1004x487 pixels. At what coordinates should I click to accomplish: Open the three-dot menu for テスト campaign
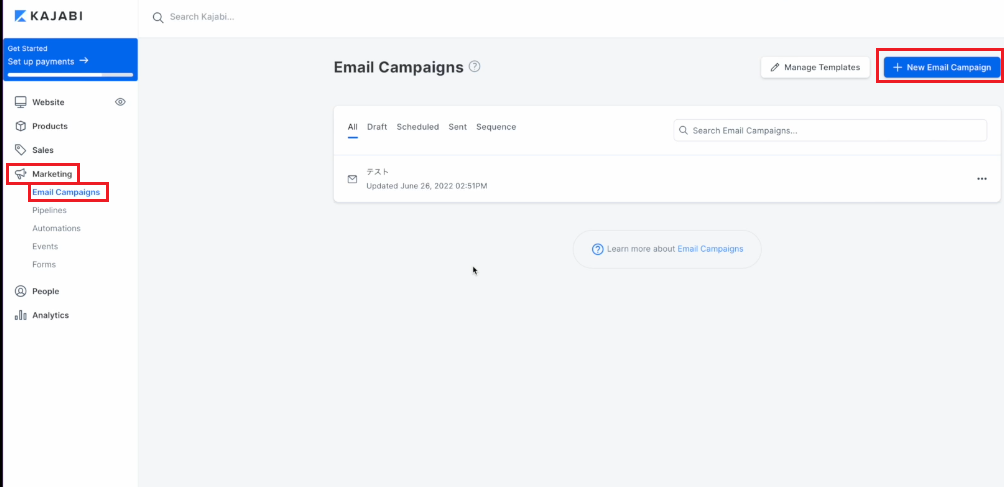click(982, 179)
